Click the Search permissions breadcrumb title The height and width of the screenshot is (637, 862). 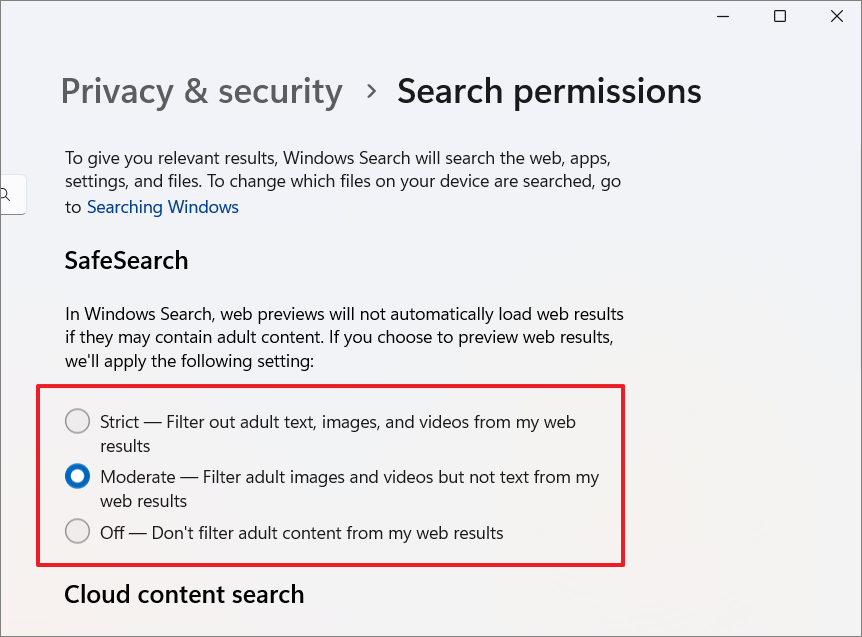[549, 90]
